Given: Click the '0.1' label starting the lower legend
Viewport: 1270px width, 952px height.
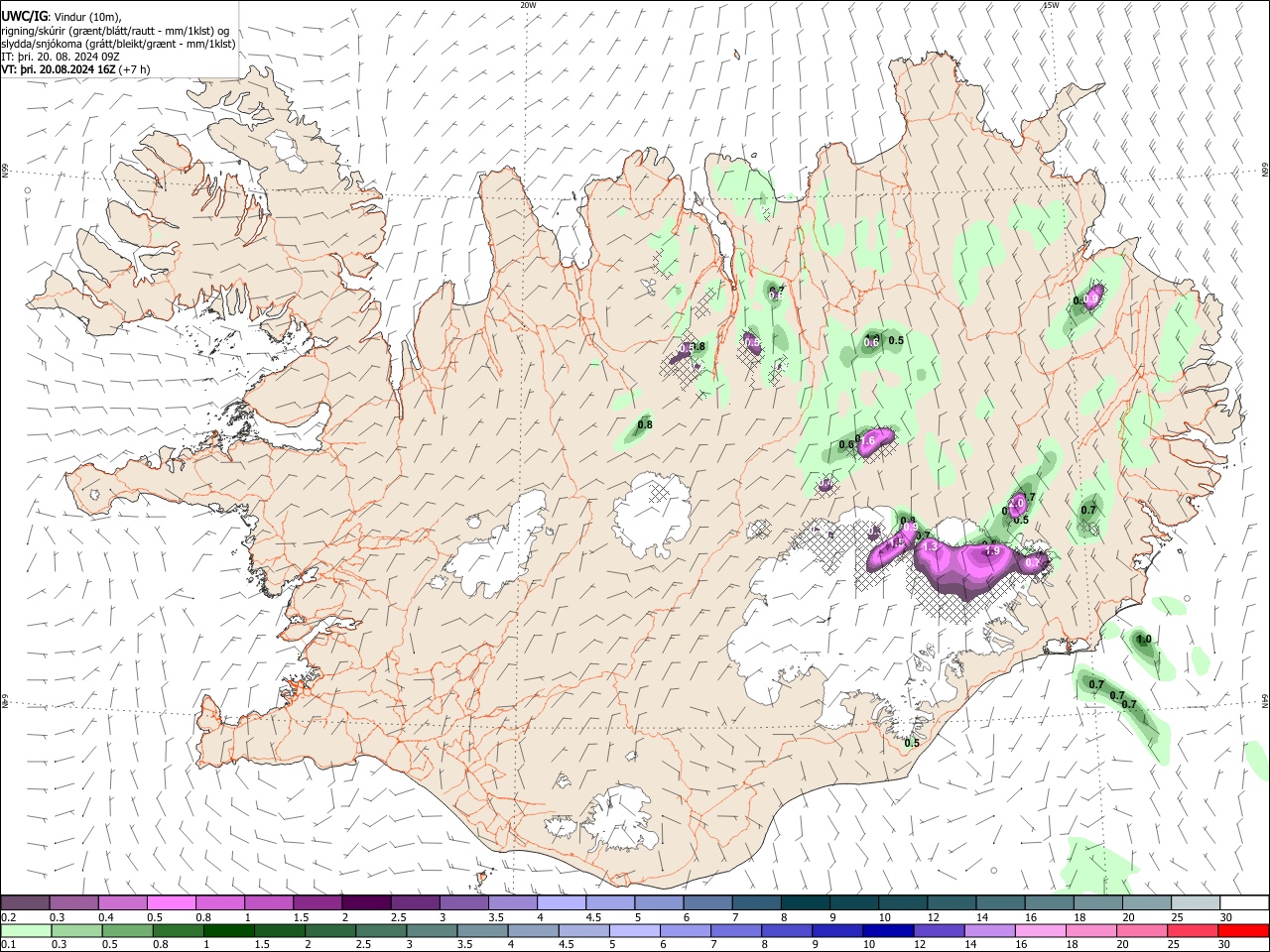Looking at the screenshot, I should point(8,945).
